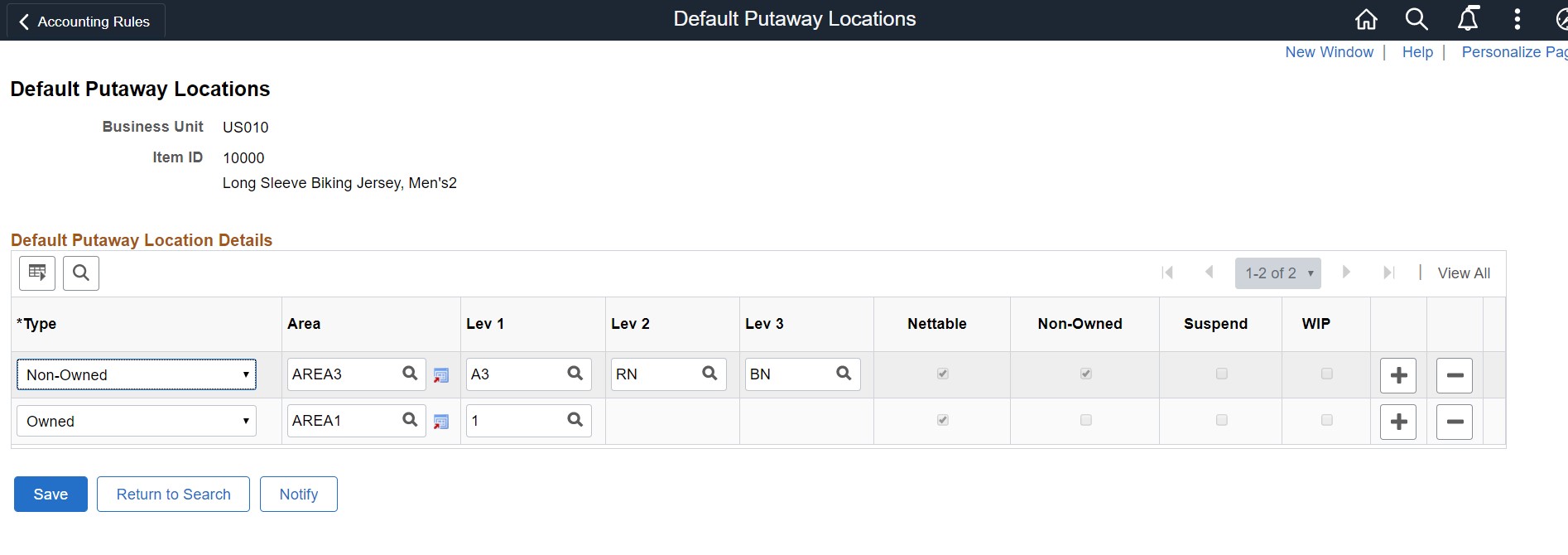This screenshot has width=1568, height=555.
Task: Click the Save button
Action: pyautogui.click(x=51, y=495)
